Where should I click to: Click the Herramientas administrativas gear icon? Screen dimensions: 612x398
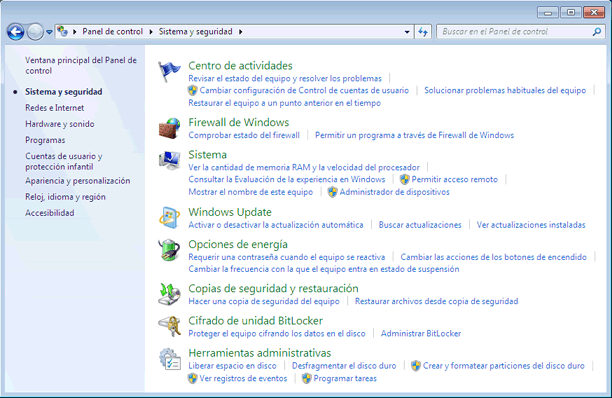pos(169,359)
